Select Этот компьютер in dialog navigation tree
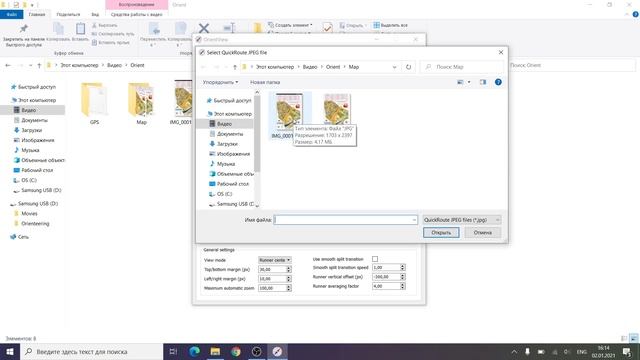Viewport: 640px width, 360px height. (229, 114)
